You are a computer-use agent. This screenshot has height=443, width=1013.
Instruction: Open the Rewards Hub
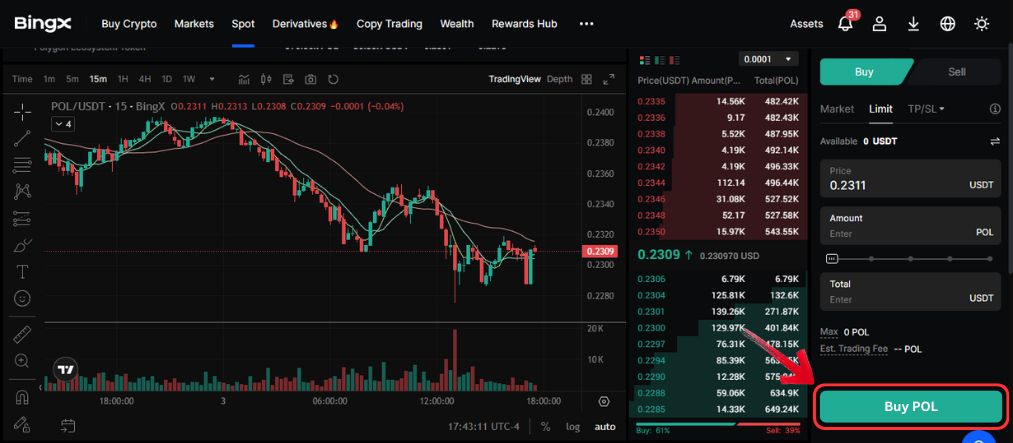524,24
